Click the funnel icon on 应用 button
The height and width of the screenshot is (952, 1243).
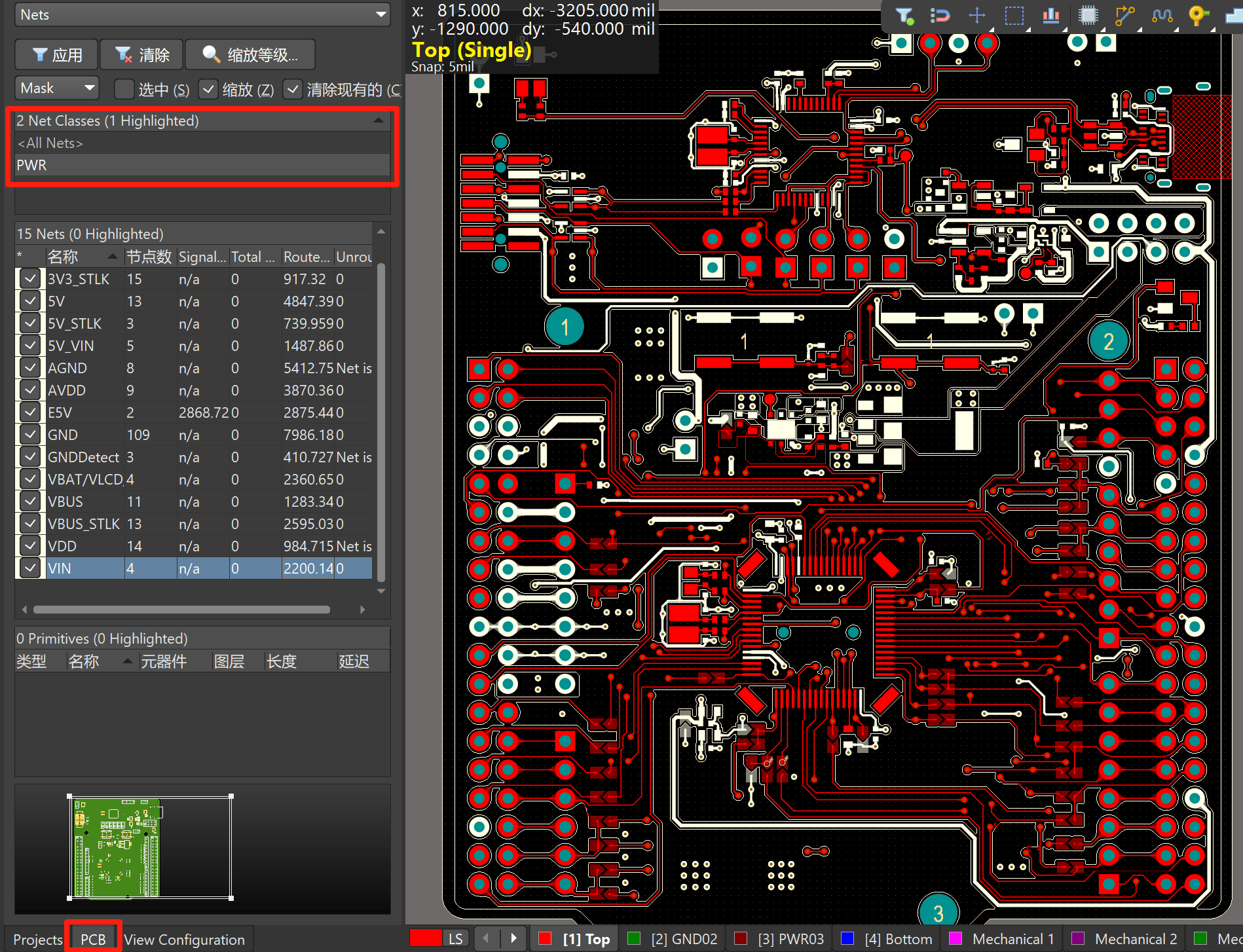(40, 54)
